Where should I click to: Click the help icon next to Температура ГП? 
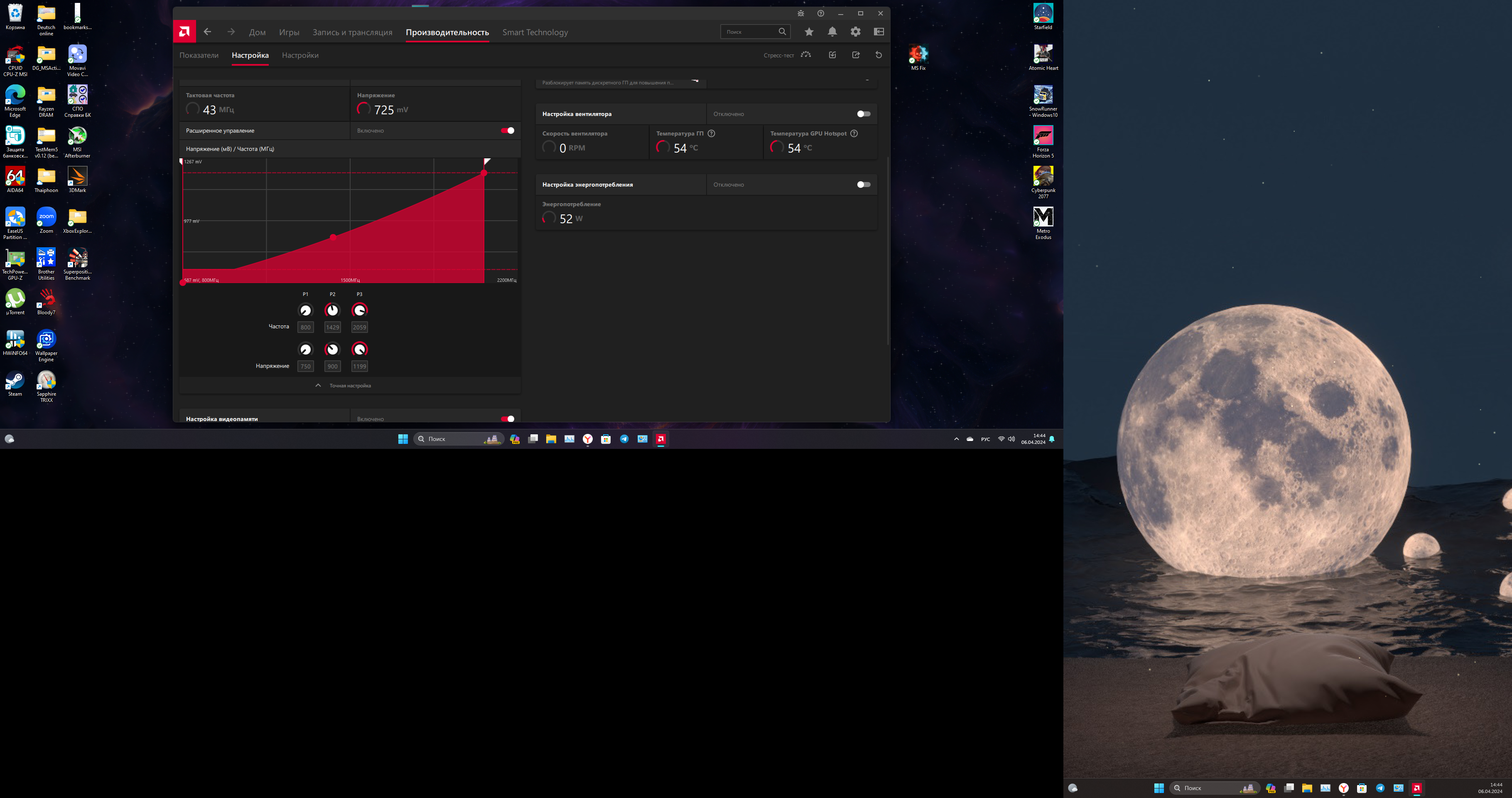712,133
